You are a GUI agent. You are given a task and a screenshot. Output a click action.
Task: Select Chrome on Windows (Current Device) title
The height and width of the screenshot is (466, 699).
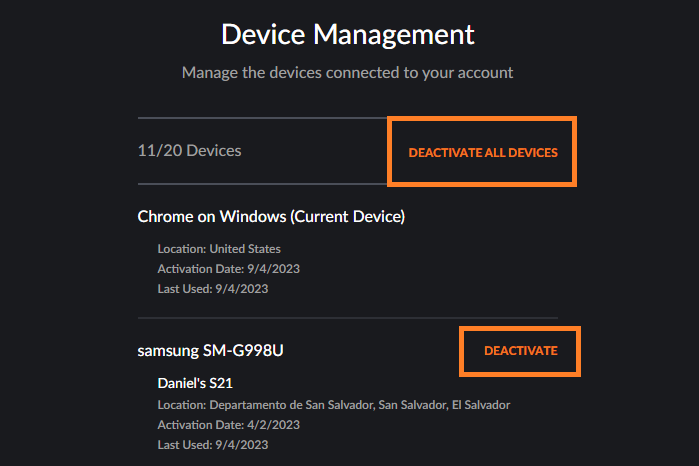271,217
